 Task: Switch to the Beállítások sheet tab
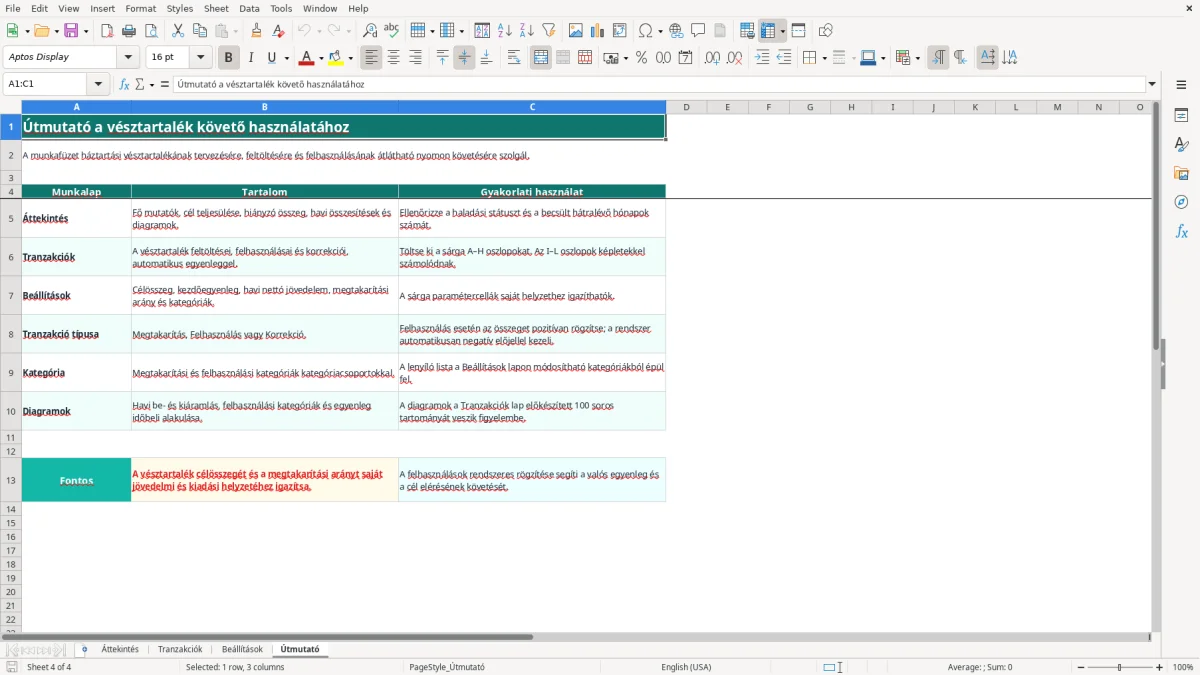242,650
